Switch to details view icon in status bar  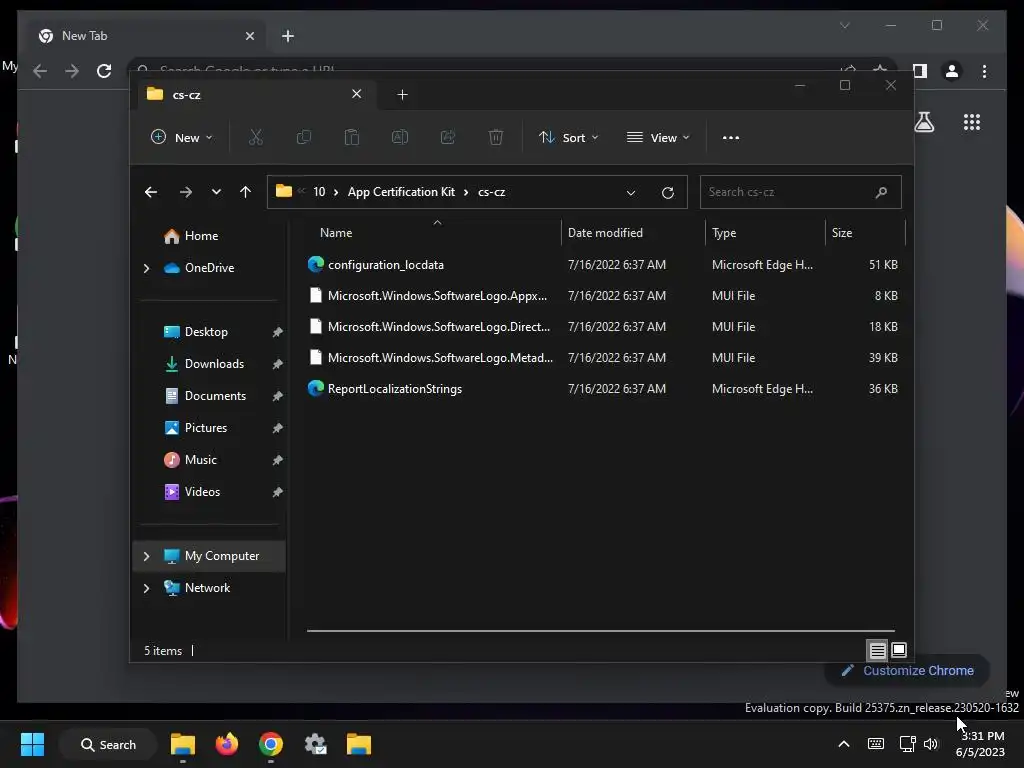pyautogui.click(x=877, y=650)
